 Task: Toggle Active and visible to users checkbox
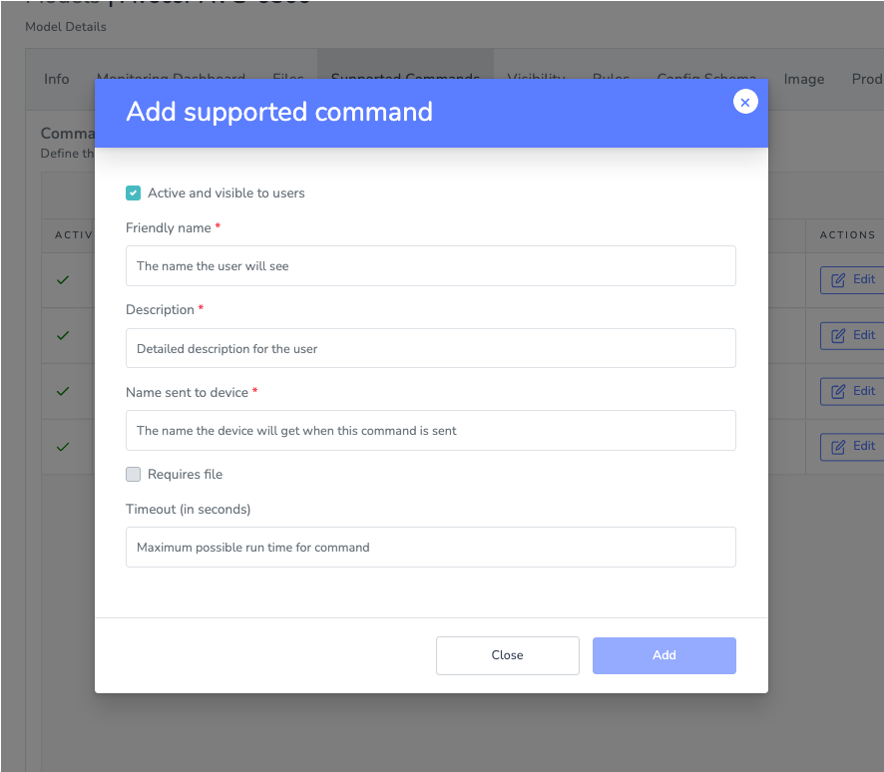[133, 193]
